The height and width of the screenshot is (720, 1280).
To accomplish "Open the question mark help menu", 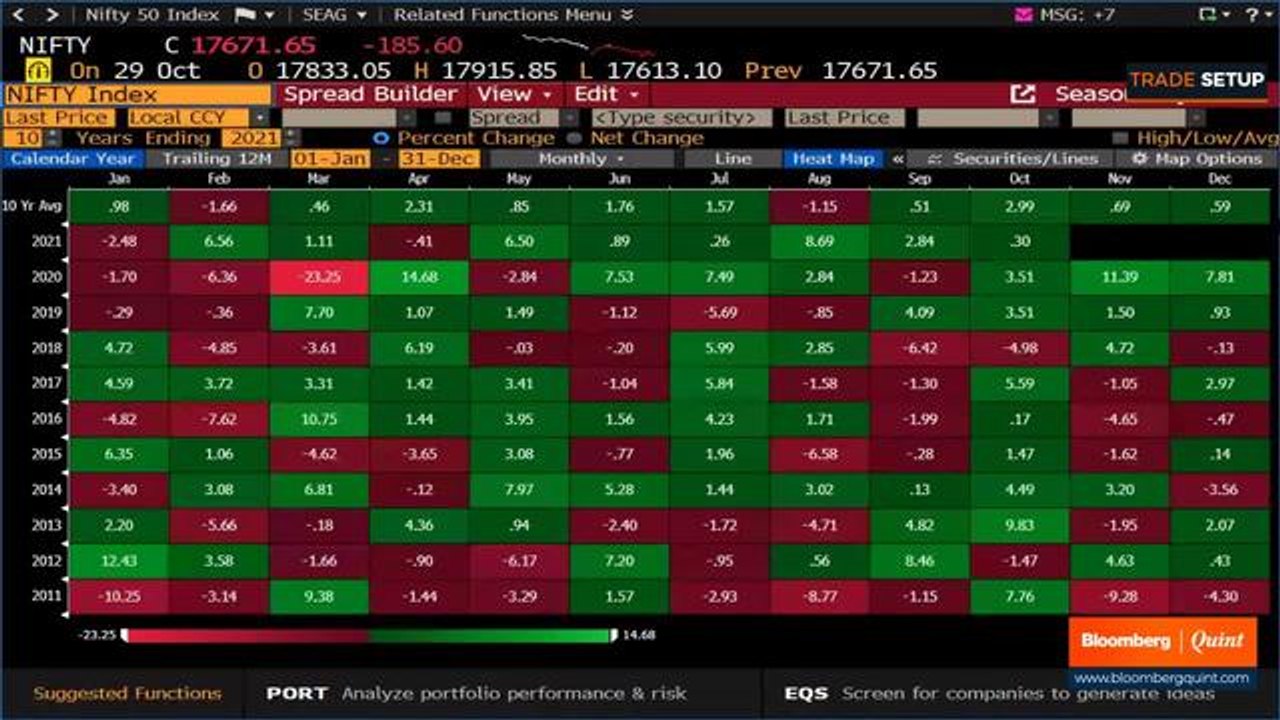I will [x=1253, y=15].
